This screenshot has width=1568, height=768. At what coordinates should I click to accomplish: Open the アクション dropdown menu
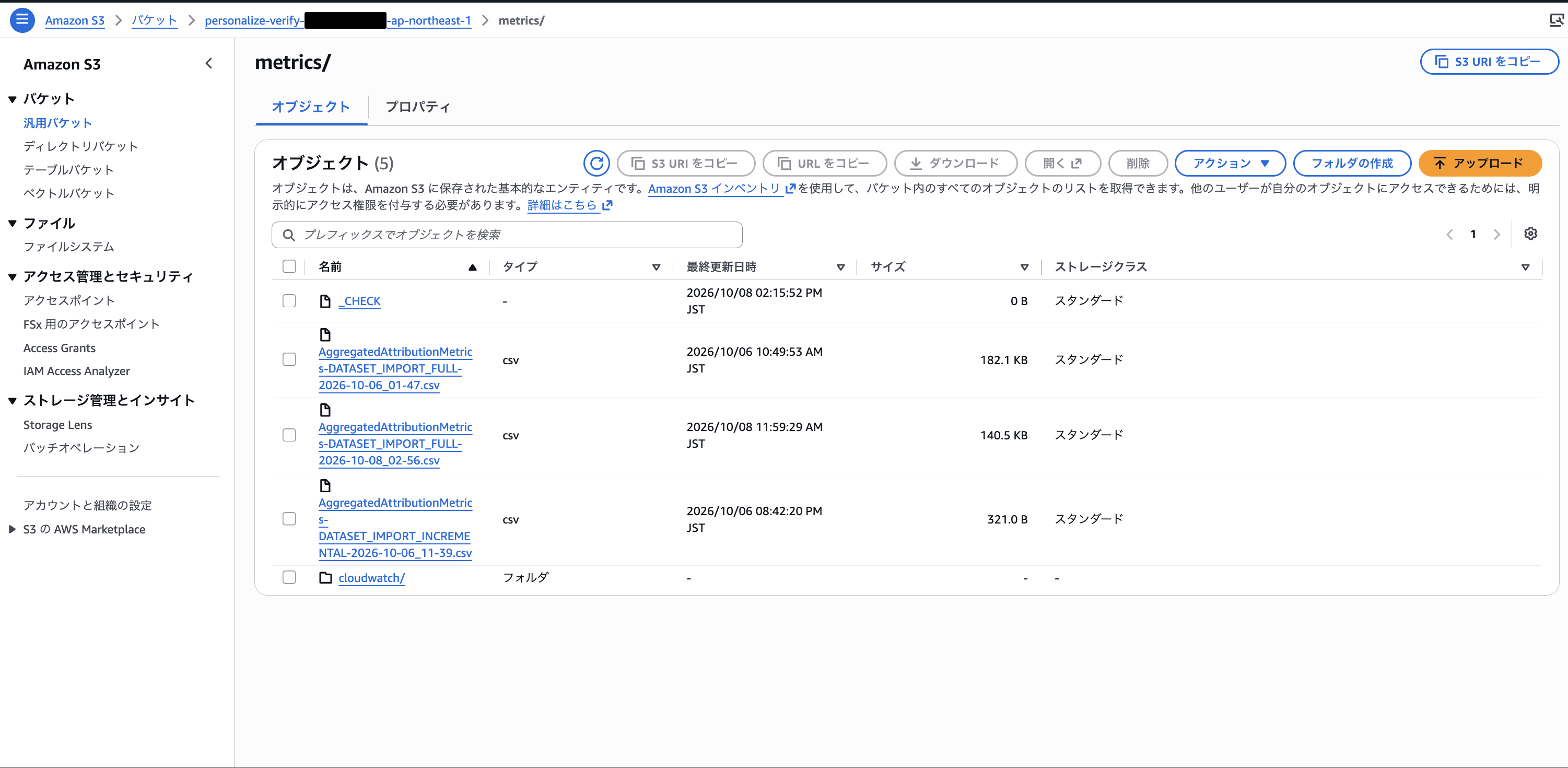(x=1230, y=163)
